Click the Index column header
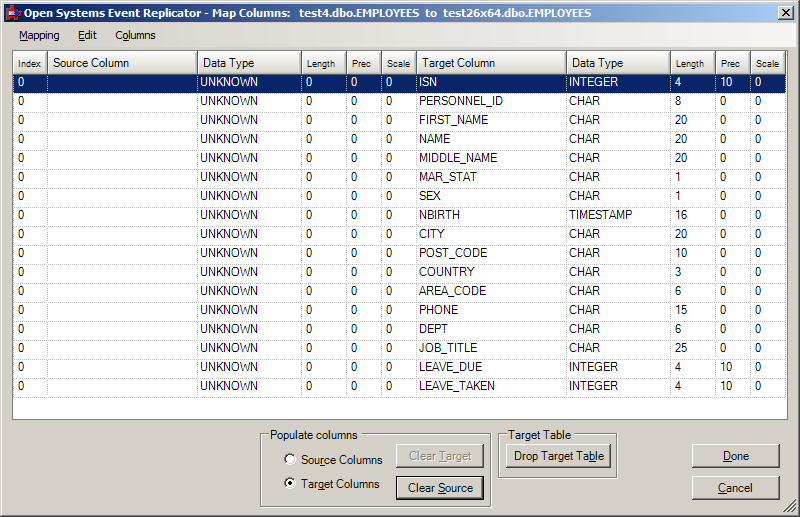 [30, 63]
